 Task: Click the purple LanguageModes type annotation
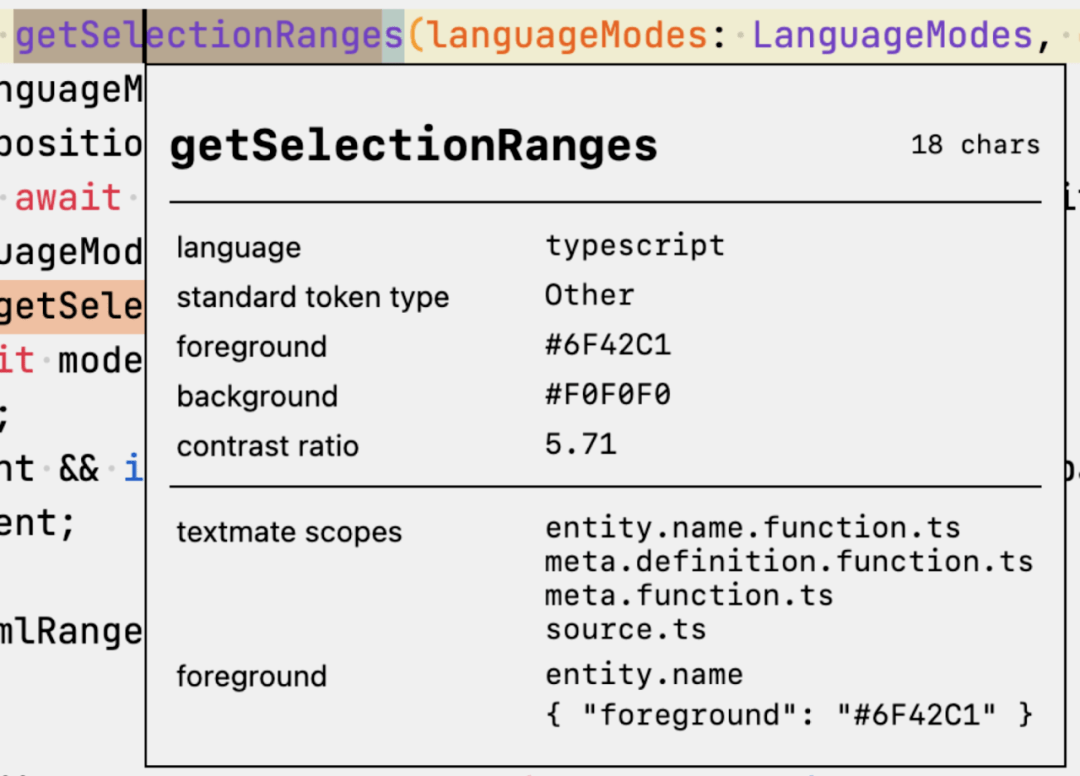[x=892, y=36]
